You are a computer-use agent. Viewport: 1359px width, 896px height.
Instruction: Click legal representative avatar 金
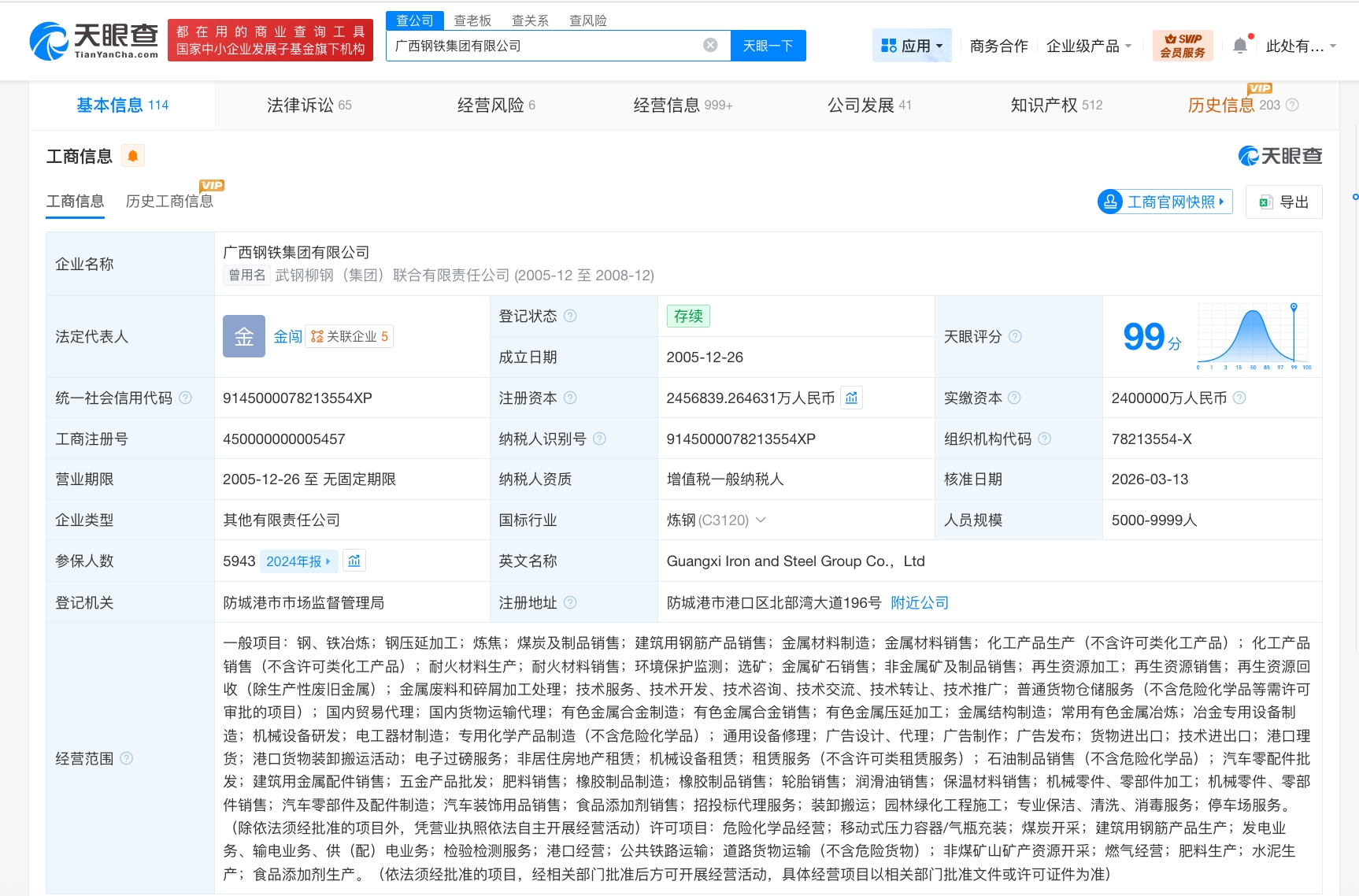click(x=243, y=336)
